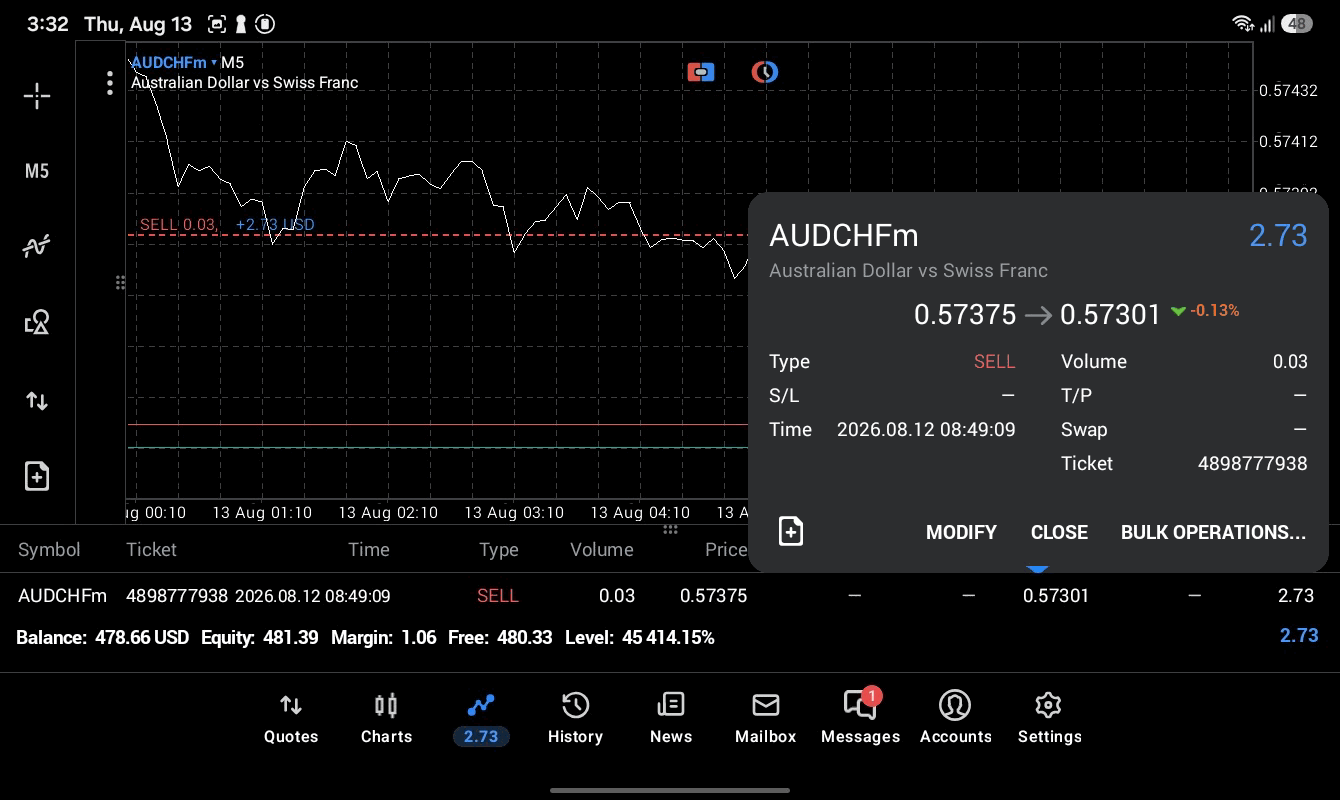Click the Volume column header
The image size is (1340, 800).
pos(601,549)
